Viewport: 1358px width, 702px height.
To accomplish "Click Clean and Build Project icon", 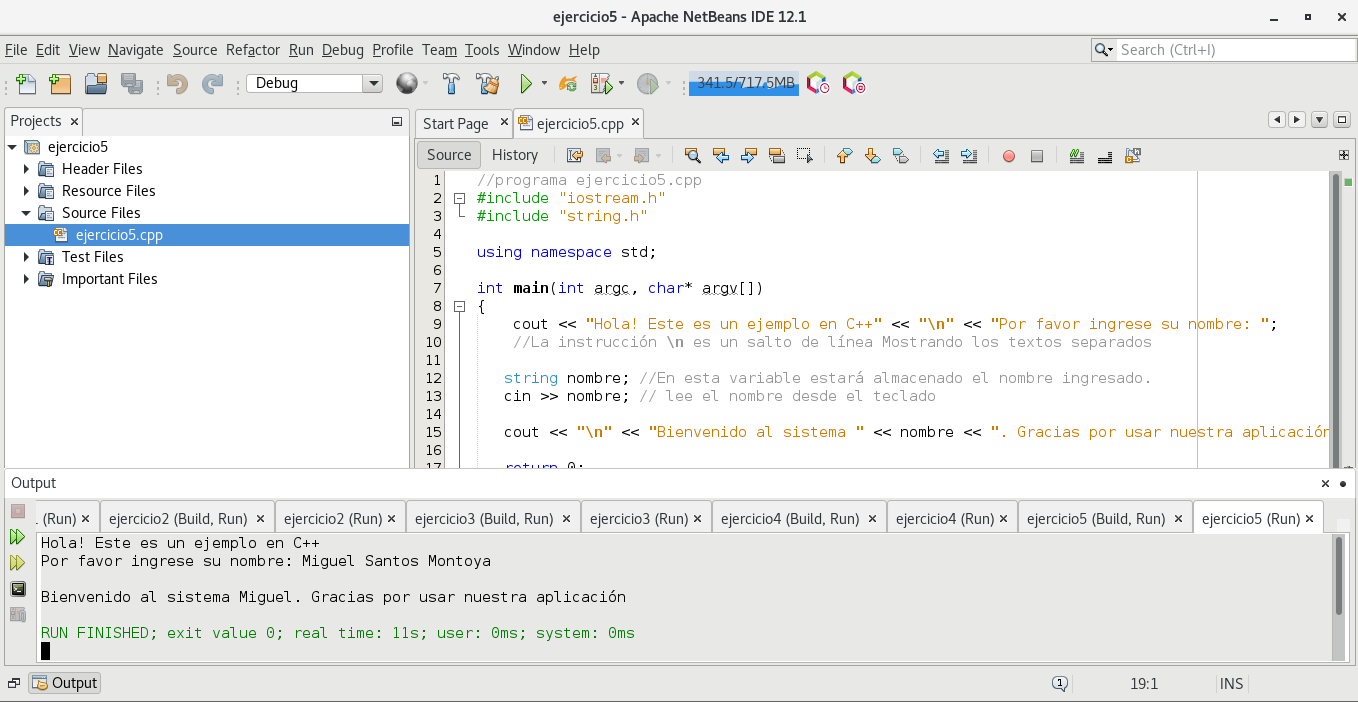I will [x=487, y=84].
